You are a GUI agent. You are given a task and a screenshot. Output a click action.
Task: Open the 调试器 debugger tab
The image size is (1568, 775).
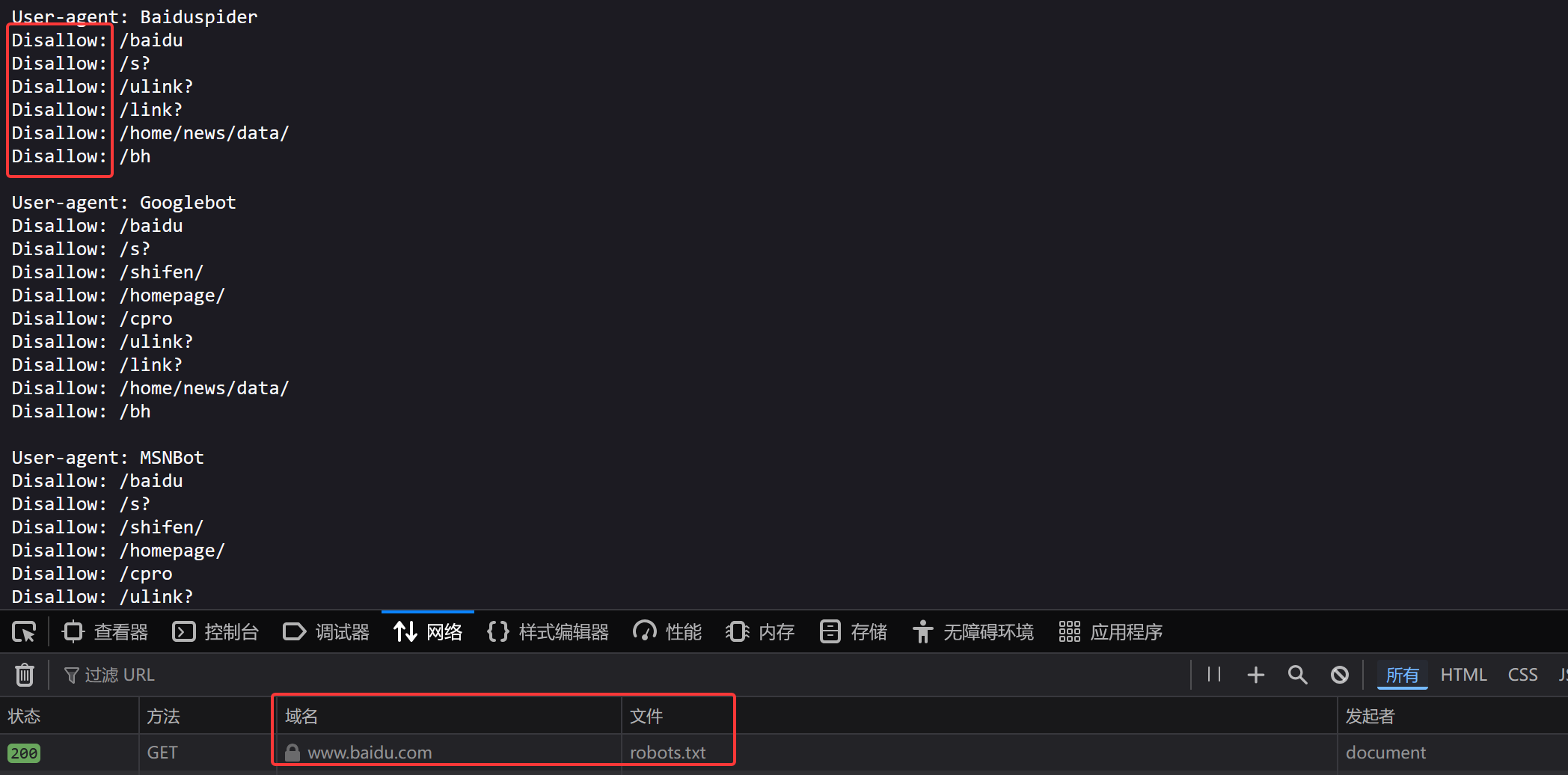tap(326, 632)
